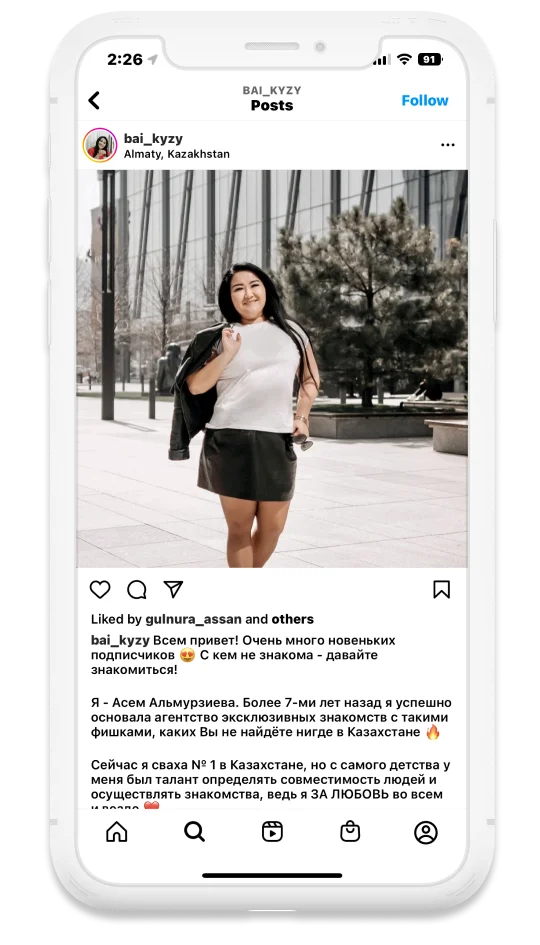Tap bai_kyzy username in caption
Viewport: 540px width, 945px height.
pos(120,641)
